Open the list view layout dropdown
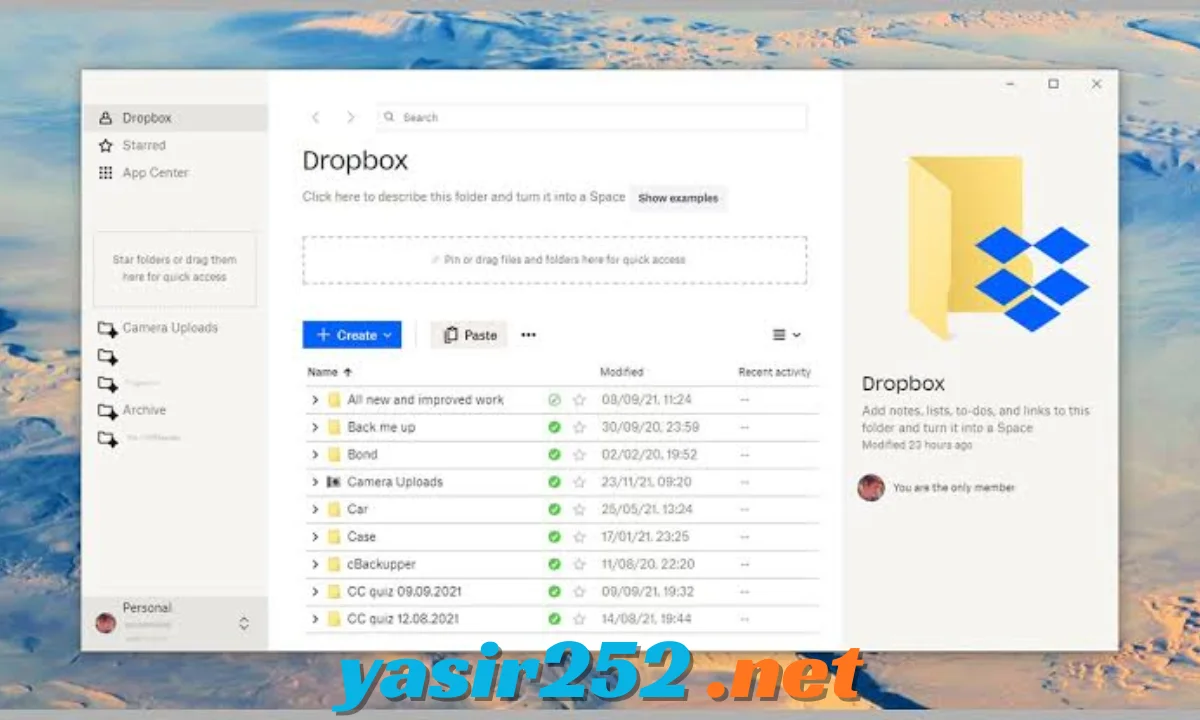This screenshot has height=720, width=1200. tap(788, 335)
